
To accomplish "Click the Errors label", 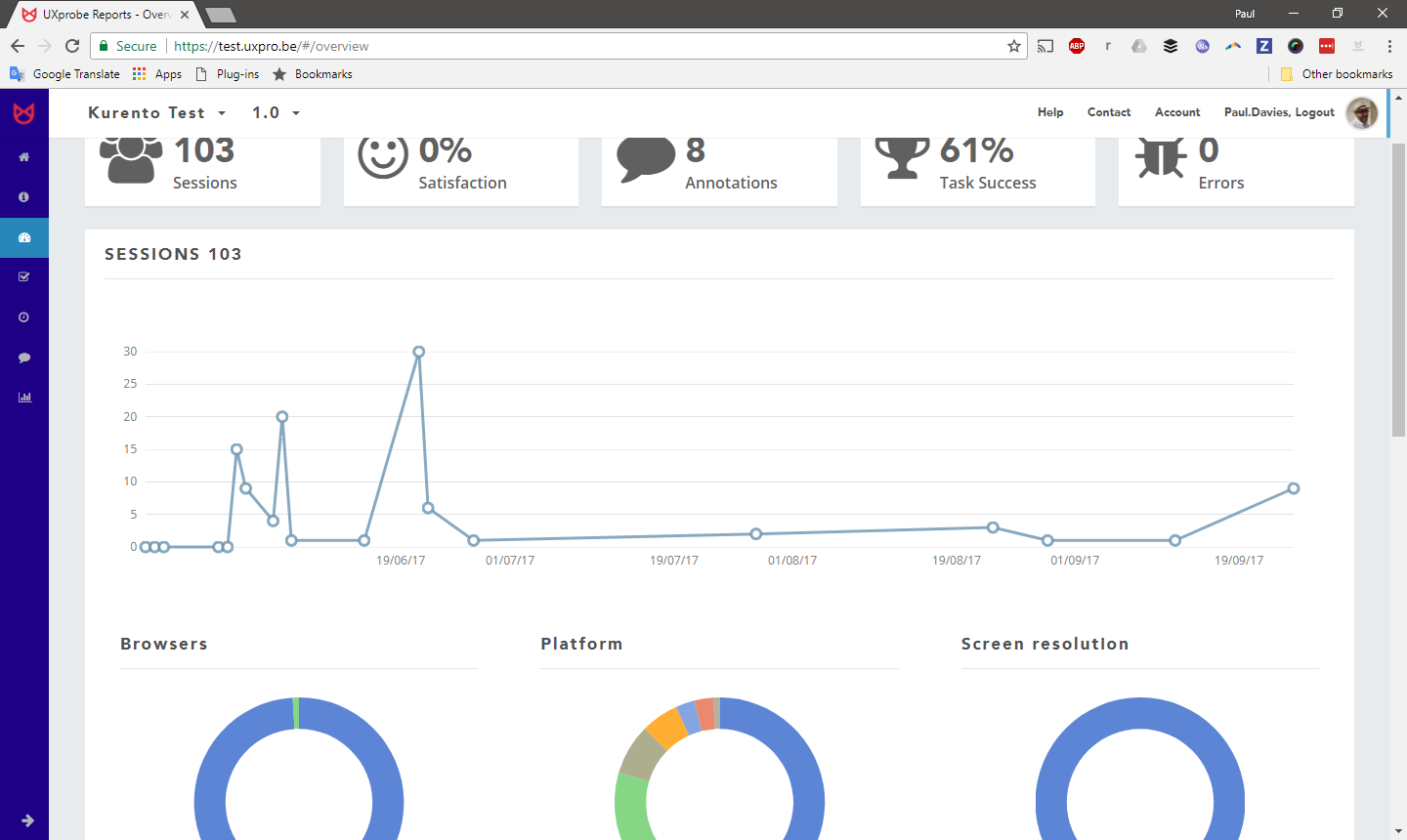I will tap(1221, 183).
